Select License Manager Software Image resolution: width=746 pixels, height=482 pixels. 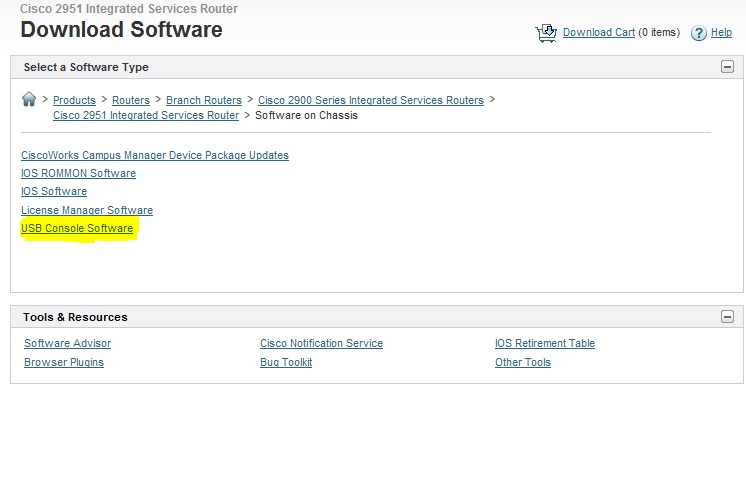87,210
